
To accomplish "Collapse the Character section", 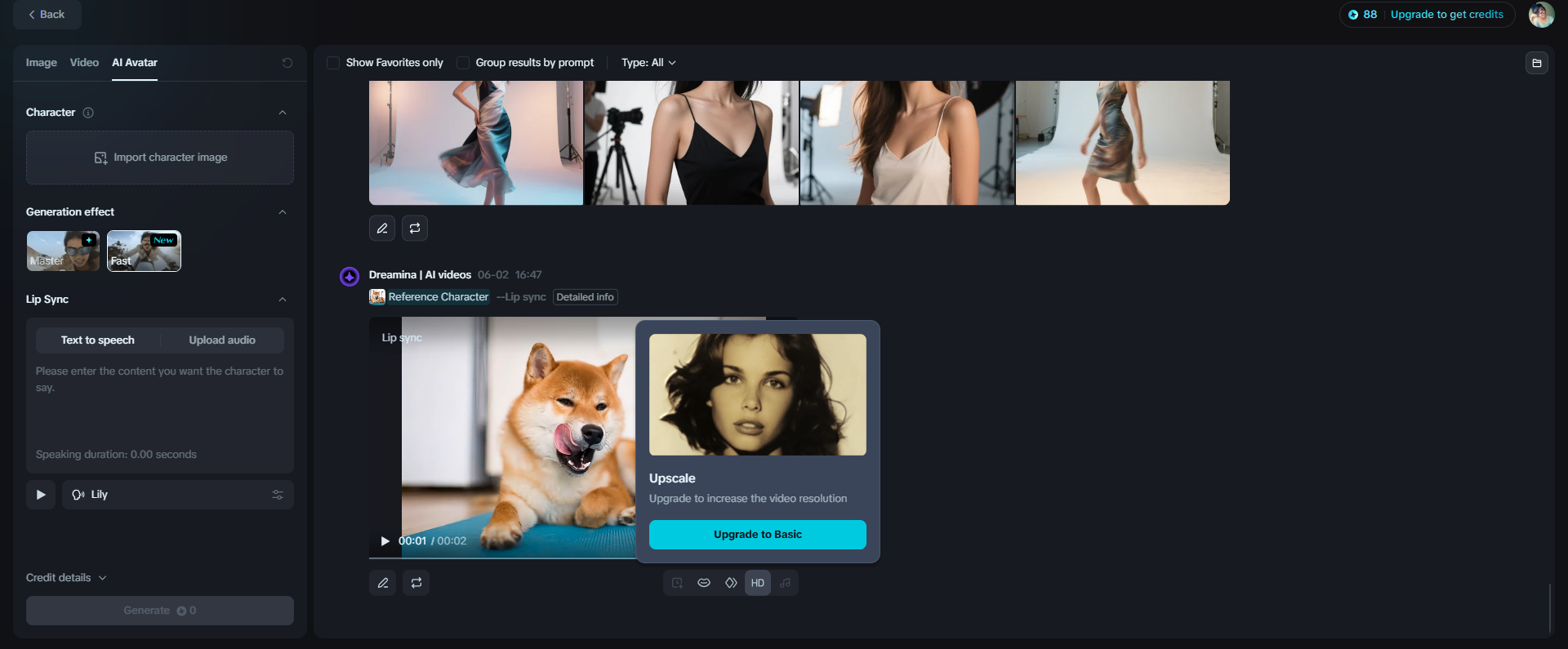I will coord(283,113).
